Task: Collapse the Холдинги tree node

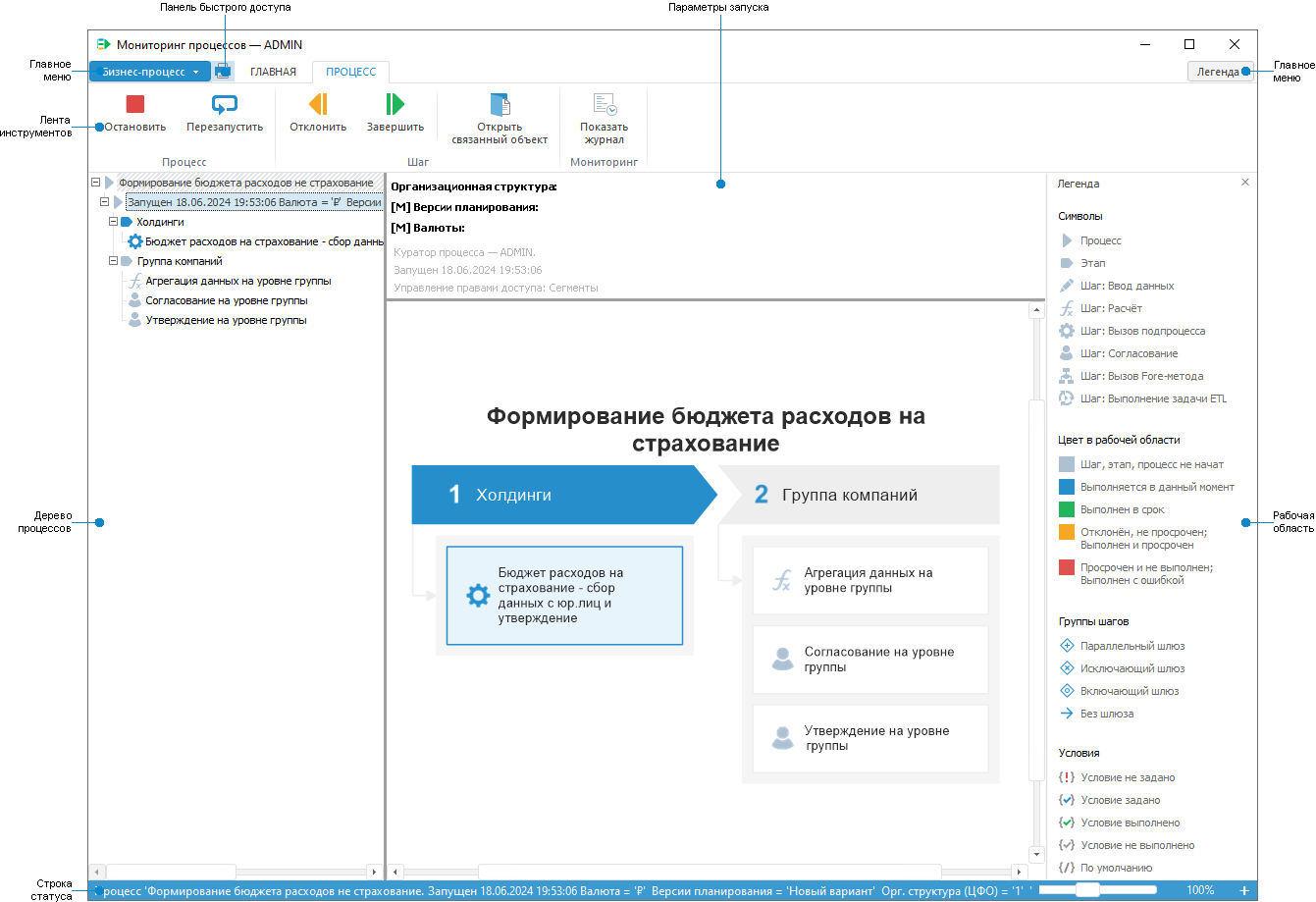Action: (x=113, y=222)
